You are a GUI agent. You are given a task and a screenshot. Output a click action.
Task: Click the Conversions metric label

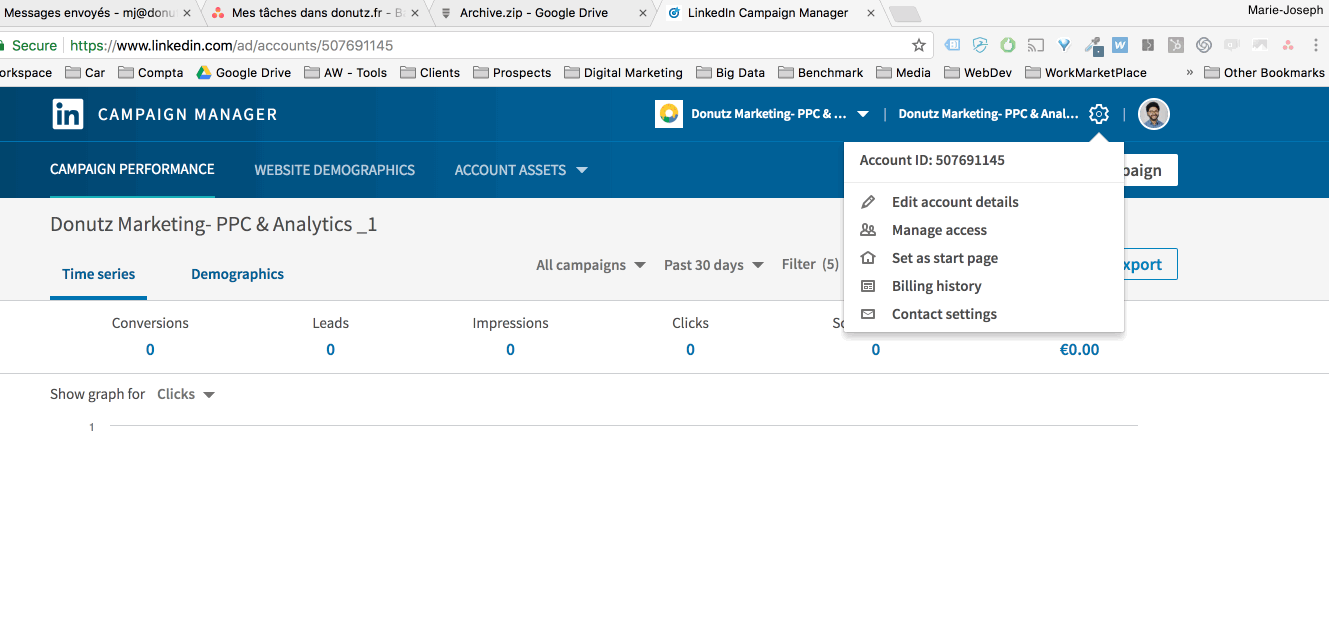click(150, 323)
